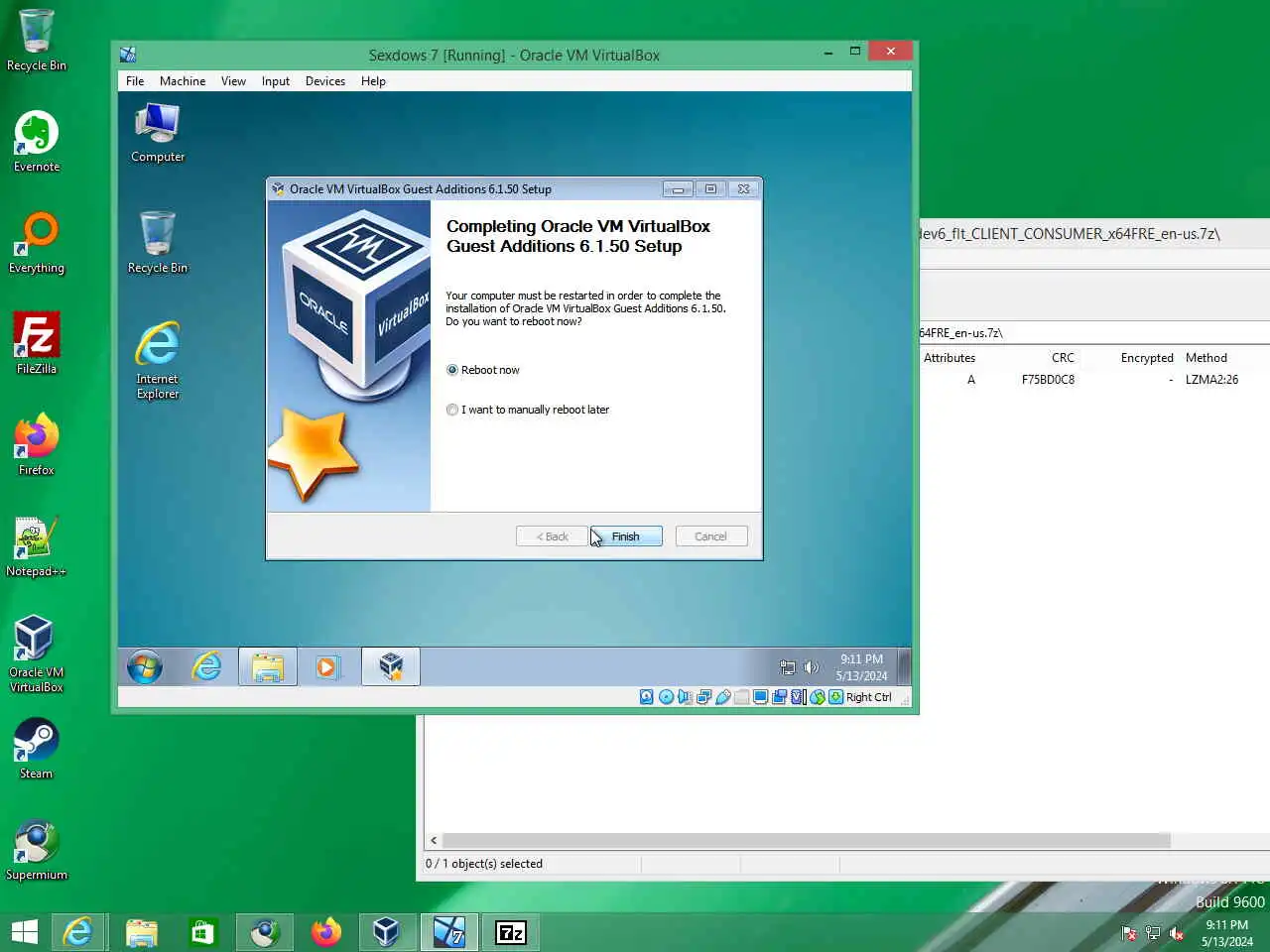
Task: Click the optical disc status icon
Action: point(667,697)
